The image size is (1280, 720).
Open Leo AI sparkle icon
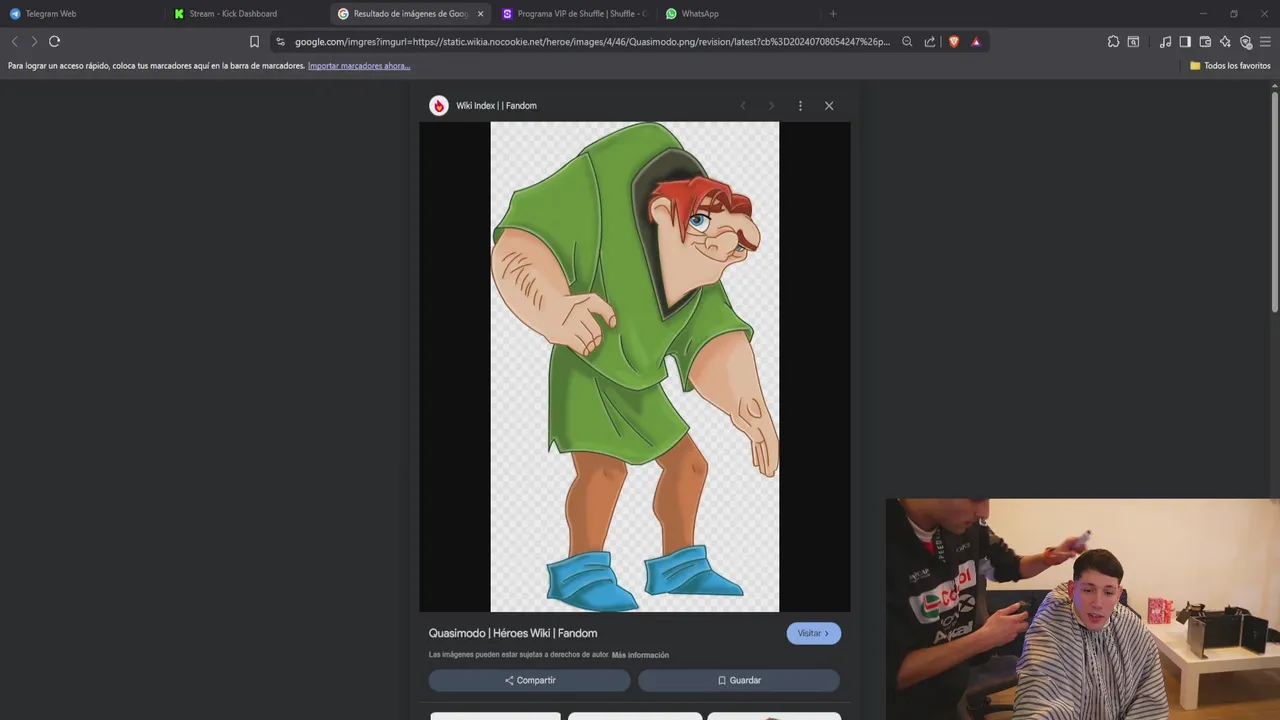point(1225,41)
